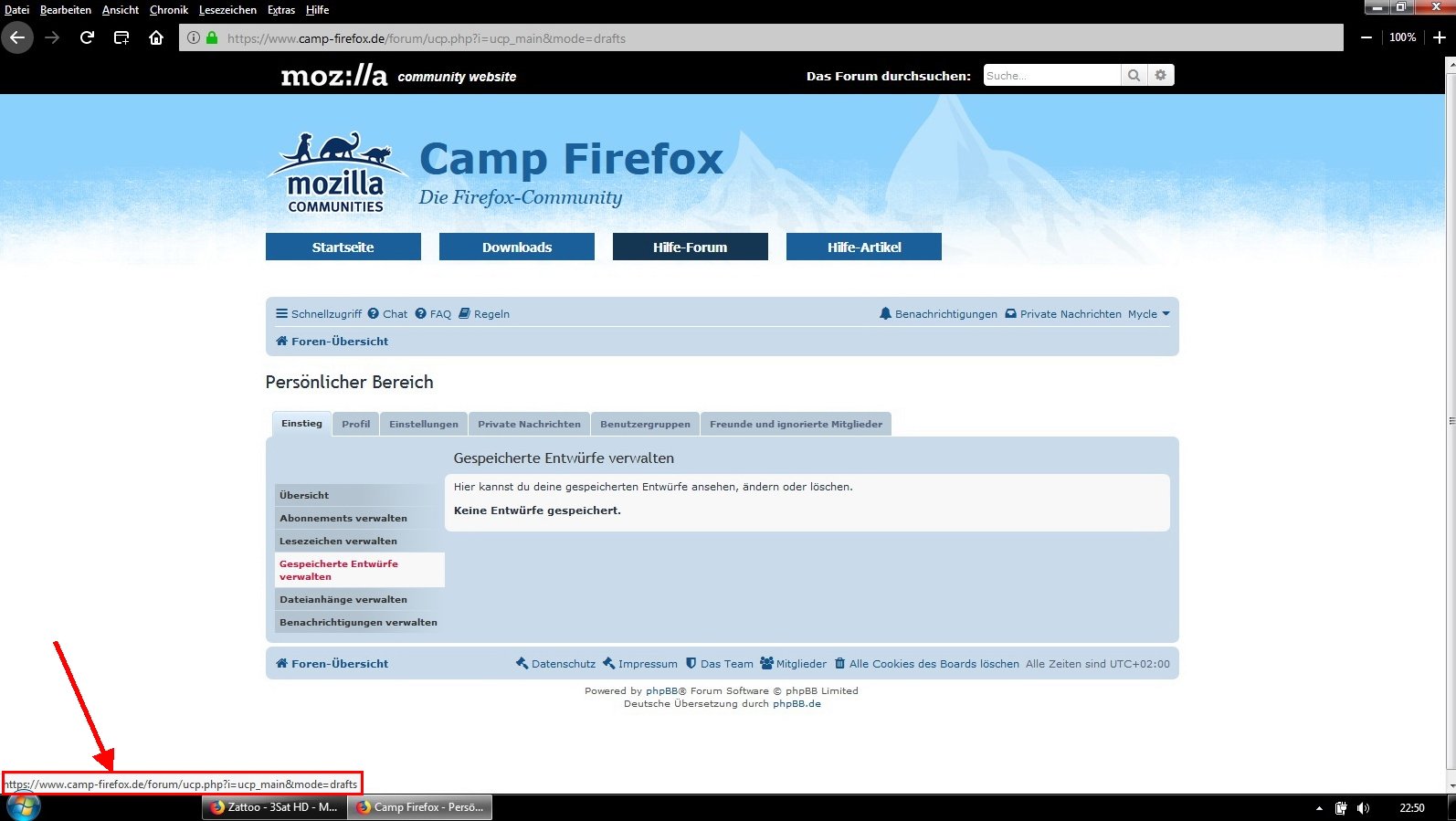Open the Impressum page
The height and width of the screenshot is (821, 1456).
pos(640,663)
